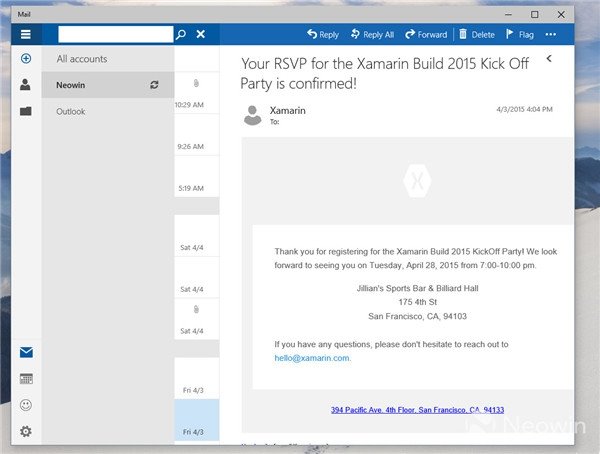Open the 10:29 AM message
Viewport: 600px width, 454px height.
[197, 93]
